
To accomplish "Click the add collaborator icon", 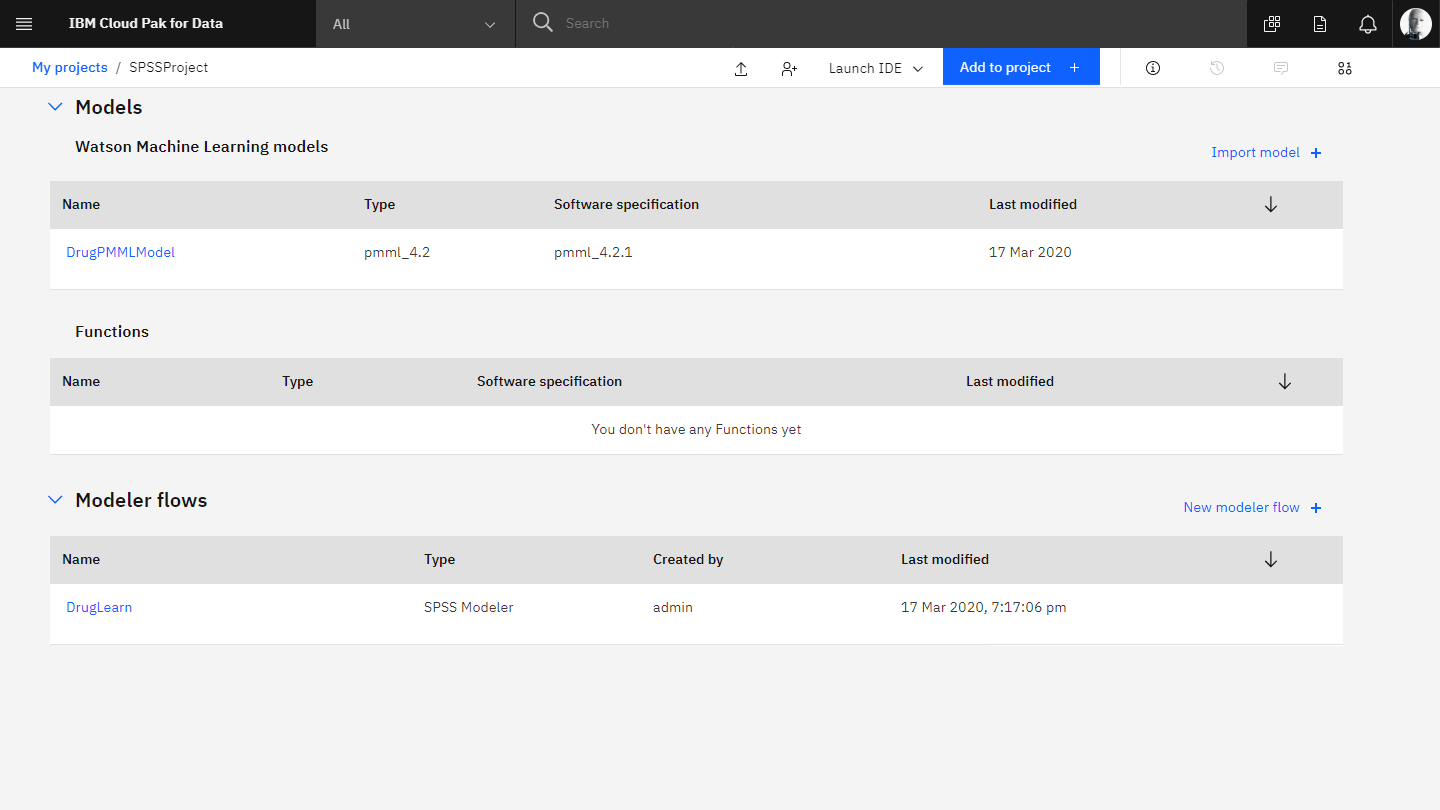I will click(789, 68).
